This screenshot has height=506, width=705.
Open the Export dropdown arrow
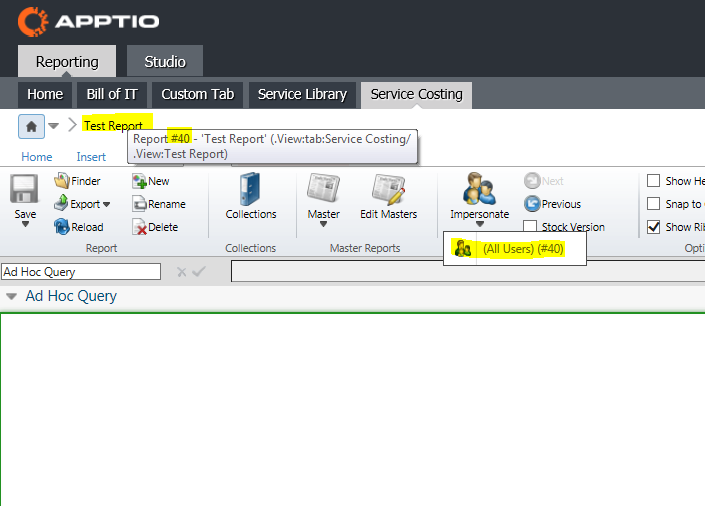click(107, 204)
